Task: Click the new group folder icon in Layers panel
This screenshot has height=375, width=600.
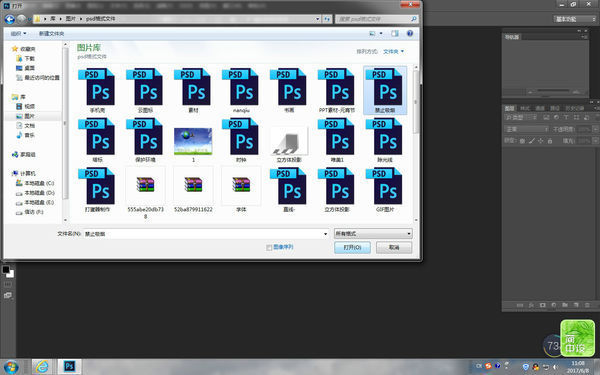Action: (565, 305)
